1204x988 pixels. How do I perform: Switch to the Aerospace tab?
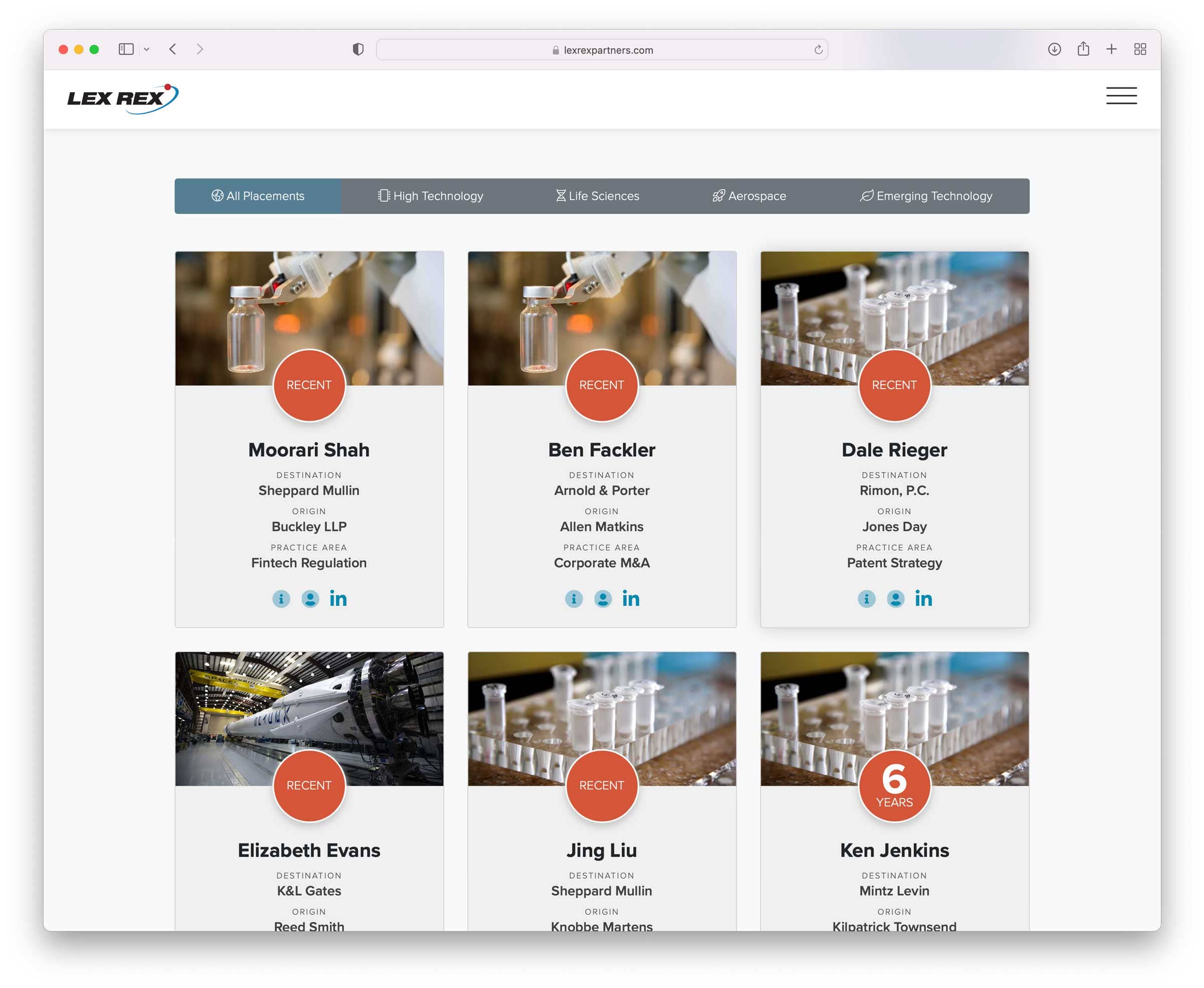(x=749, y=196)
